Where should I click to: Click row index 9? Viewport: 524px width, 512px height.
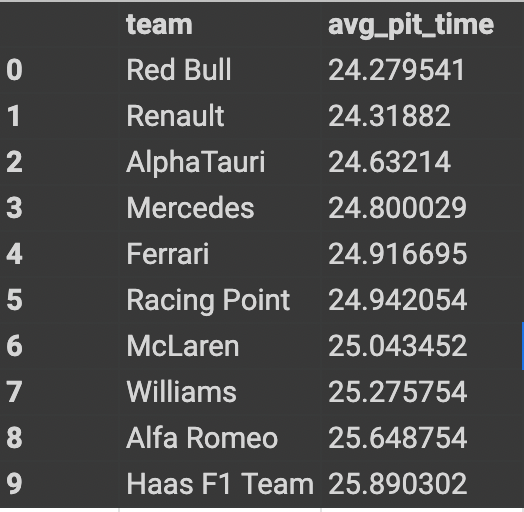[14, 484]
